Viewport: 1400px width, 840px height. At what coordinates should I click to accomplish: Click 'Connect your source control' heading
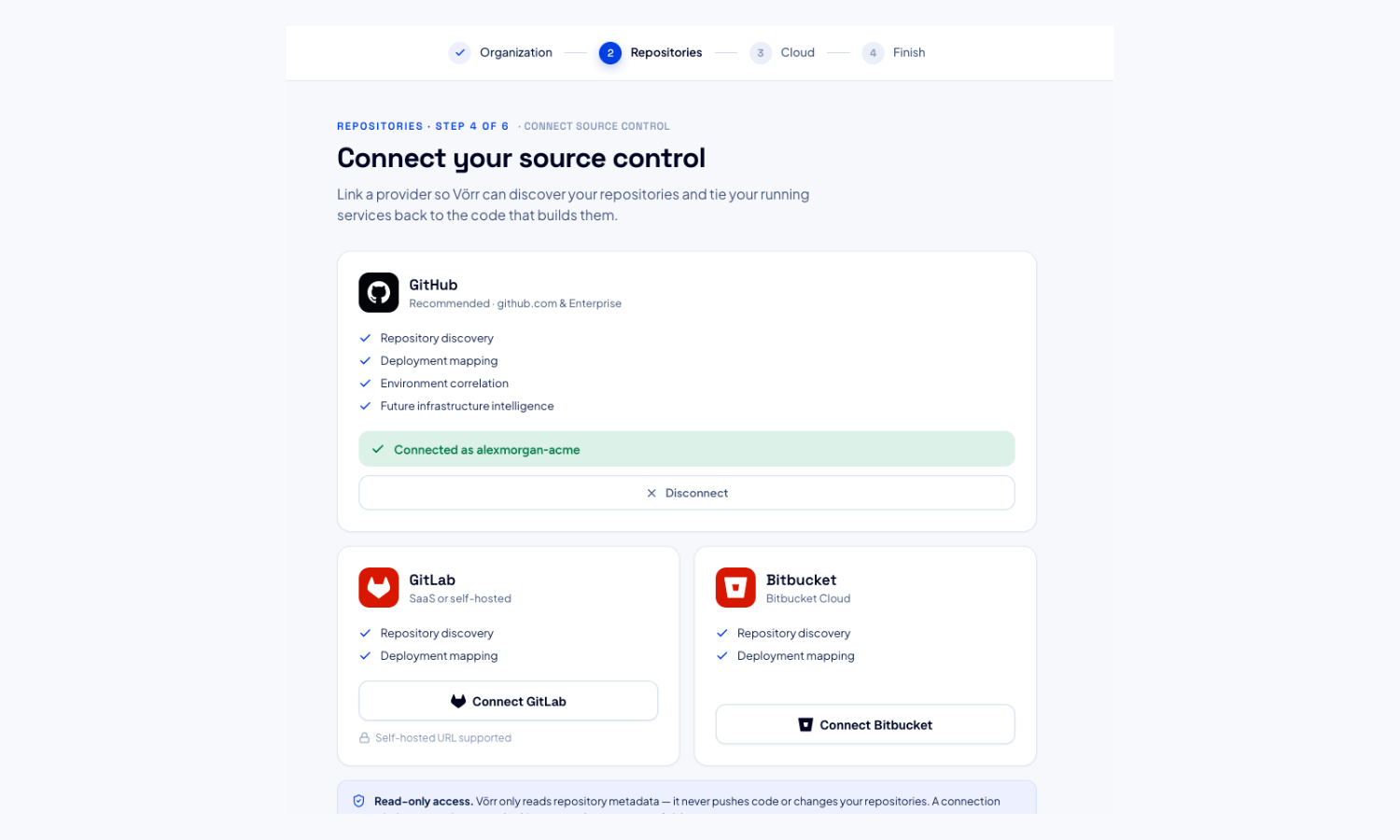[x=521, y=158]
